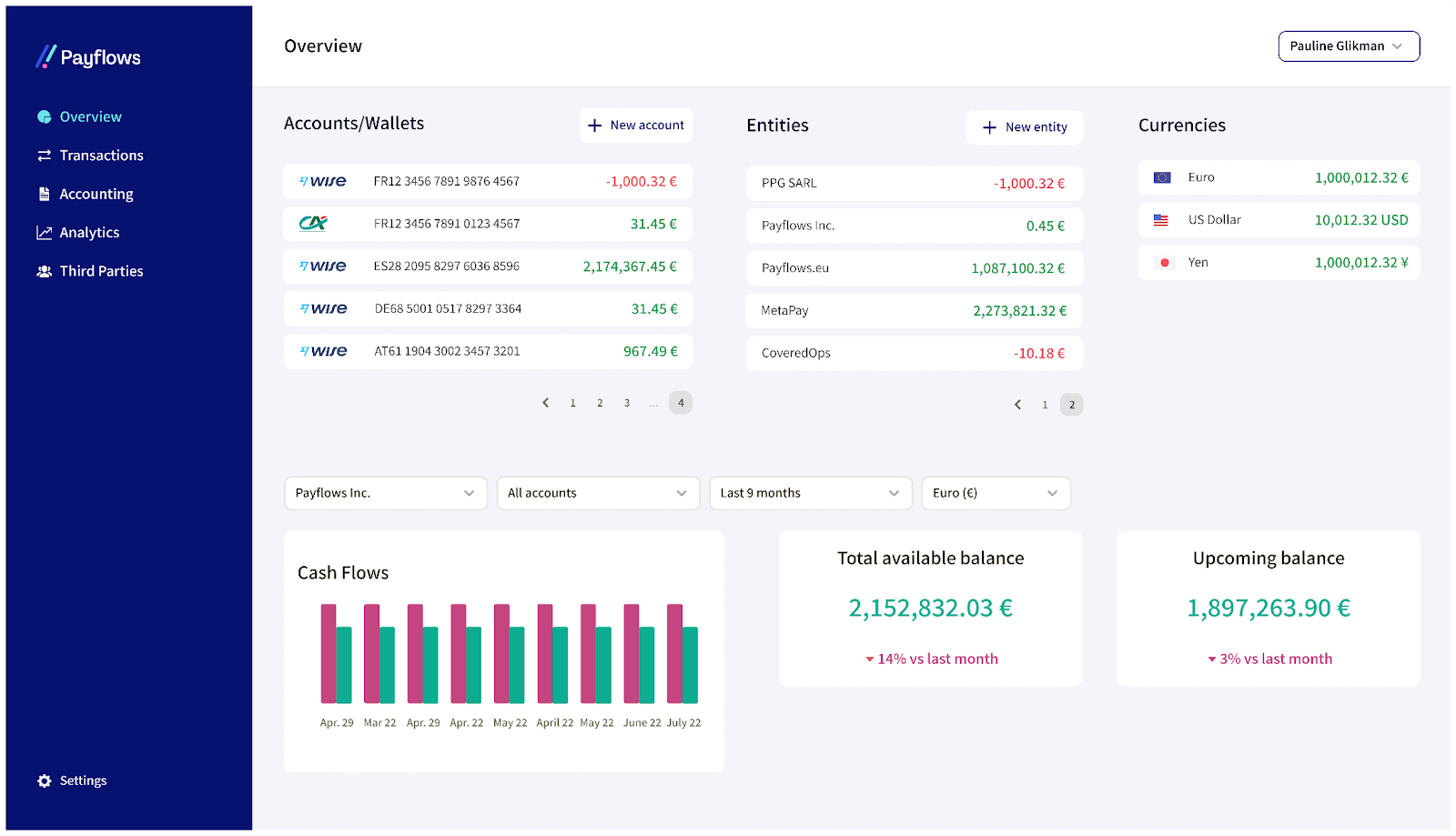Click the Yen flag icon
The height and width of the screenshot is (836, 1456).
coord(1164,262)
